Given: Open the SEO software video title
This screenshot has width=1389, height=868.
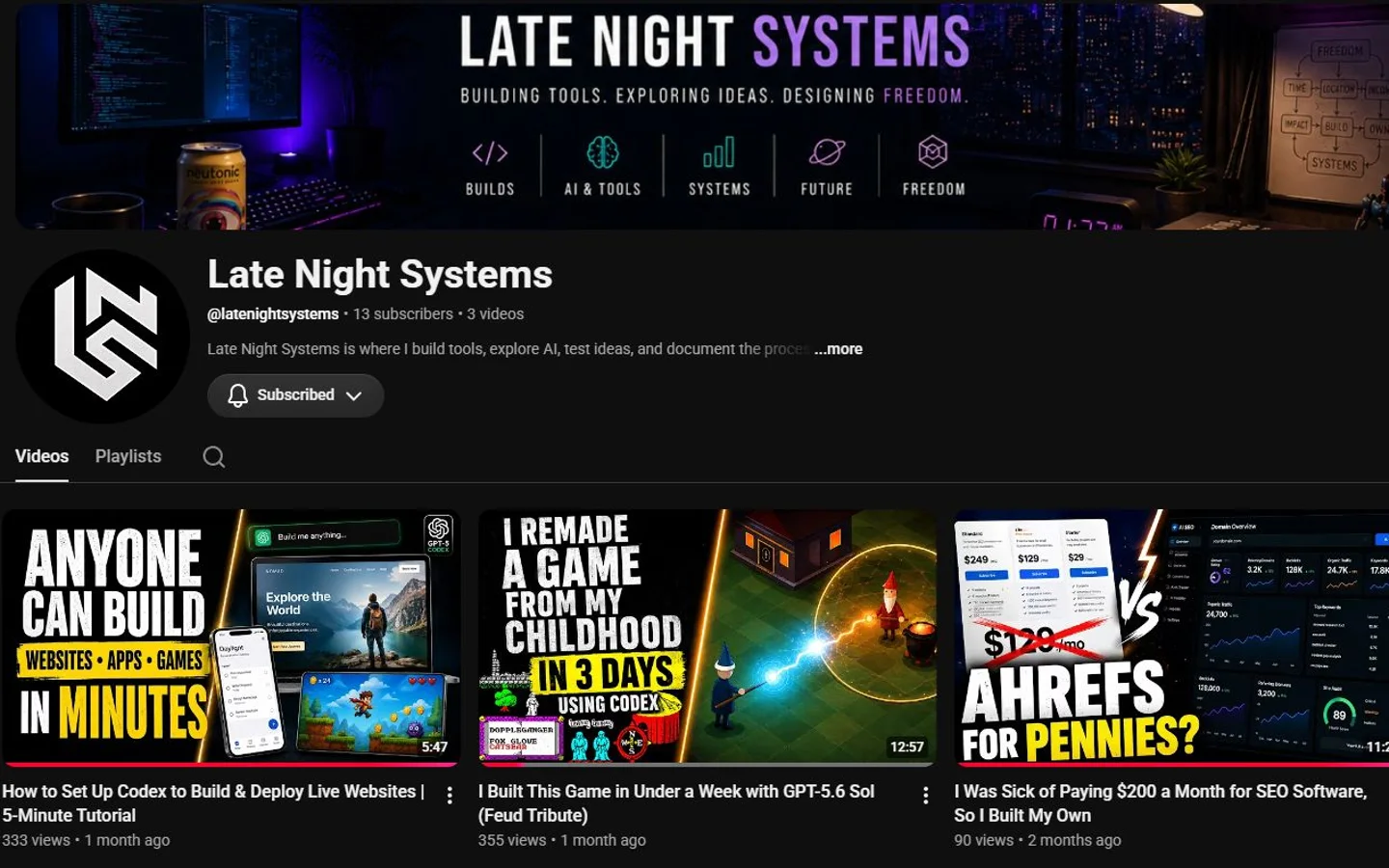Looking at the screenshot, I should [1160, 802].
